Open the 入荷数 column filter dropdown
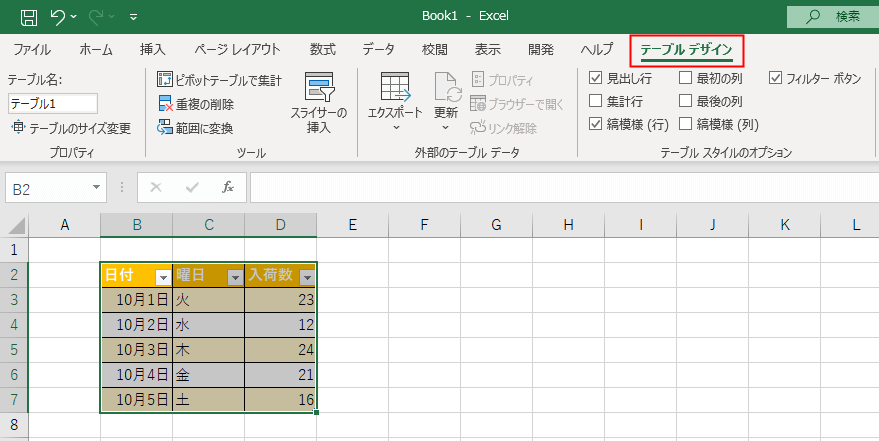The width and height of the screenshot is (879, 441). tap(307, 277)
